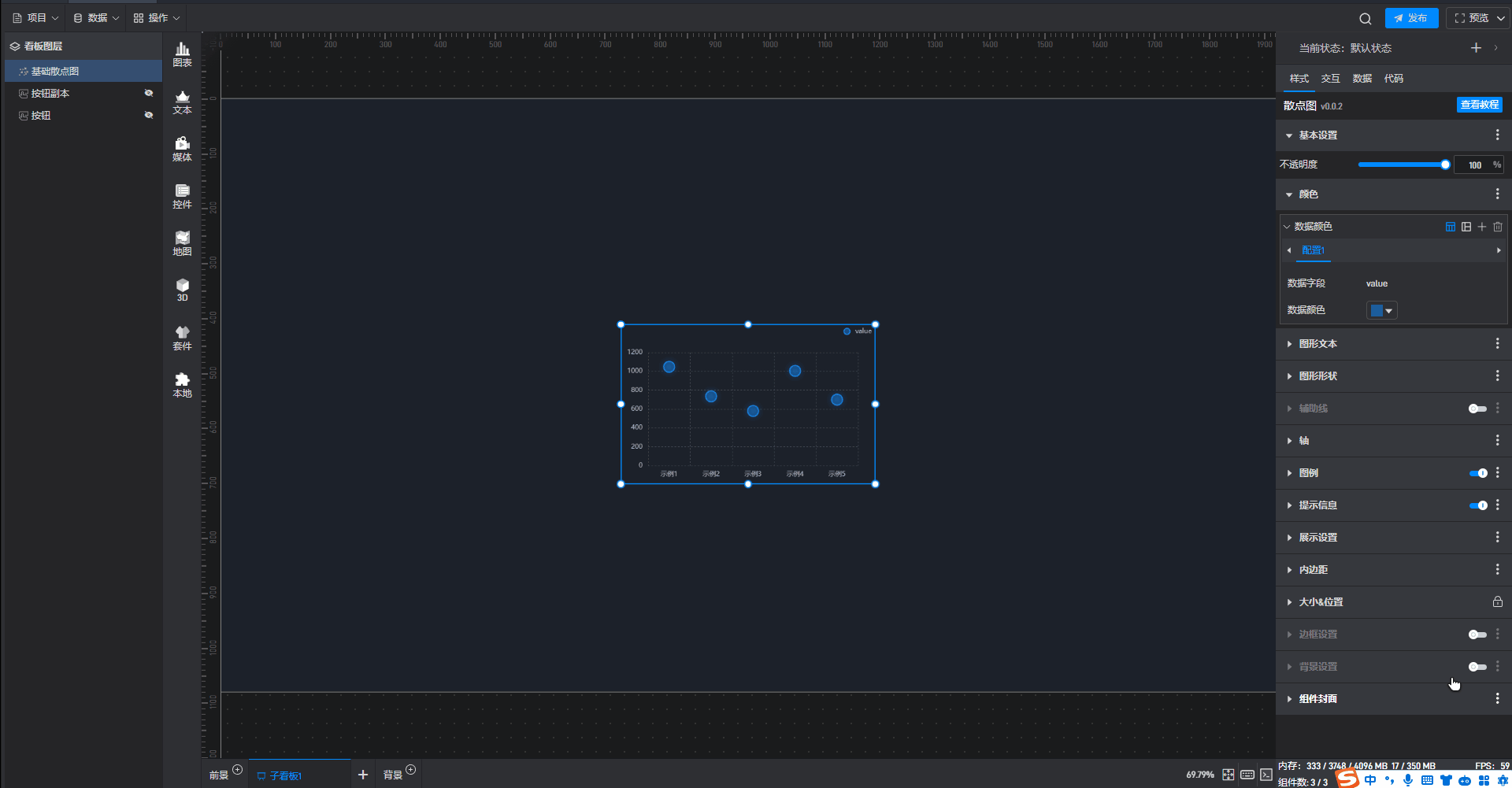The image size is (1512, 788).
Task: Open the 媒体 media components panel
Action: pos(182,149)
